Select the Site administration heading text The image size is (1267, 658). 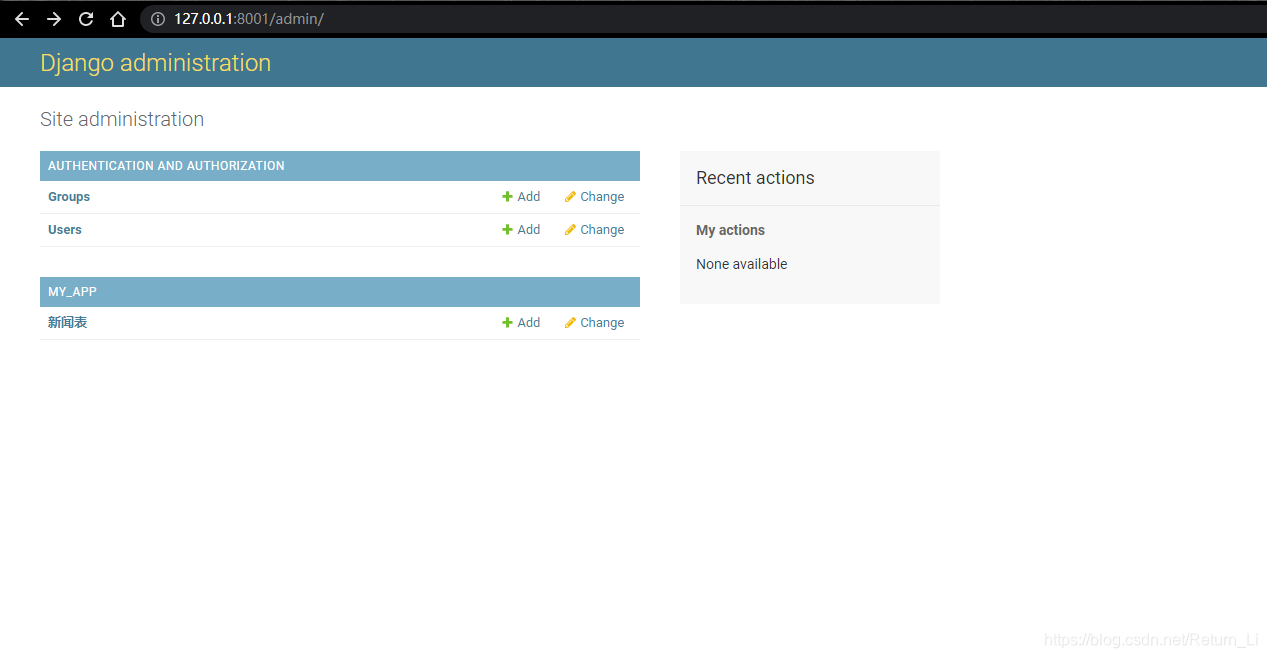tap(122, 119)
